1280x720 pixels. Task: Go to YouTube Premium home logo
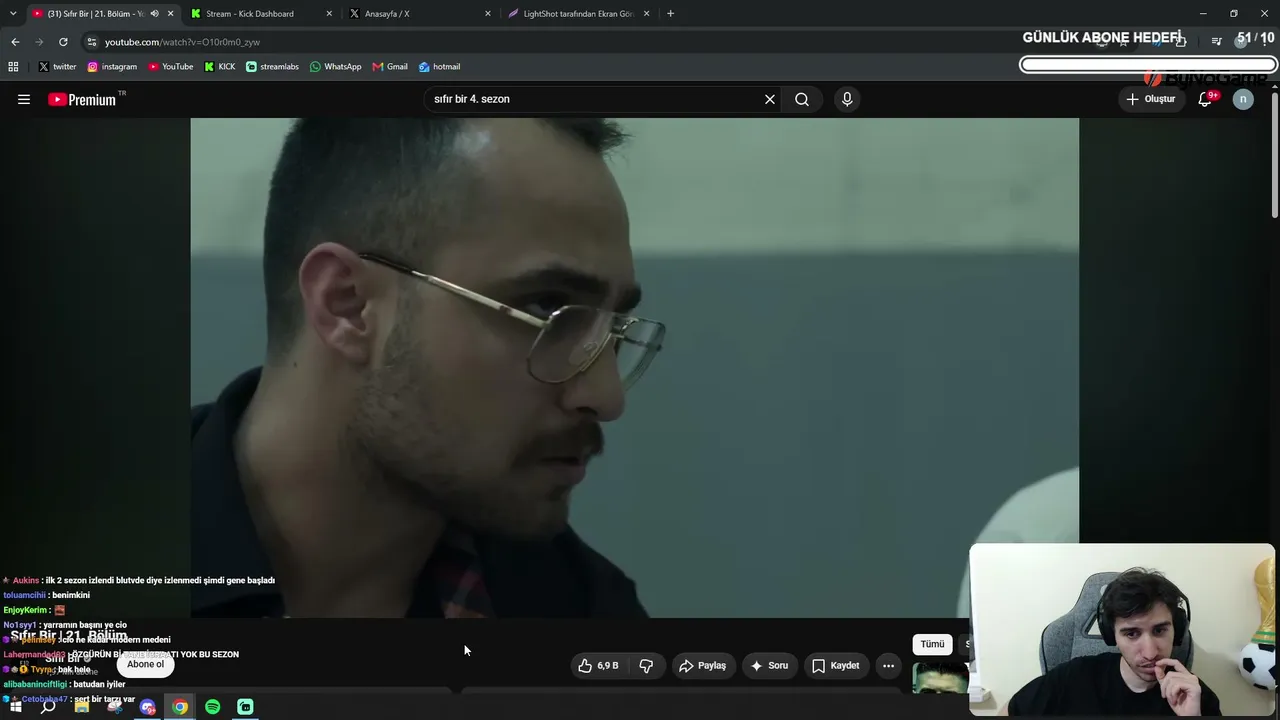pos(82,99)
